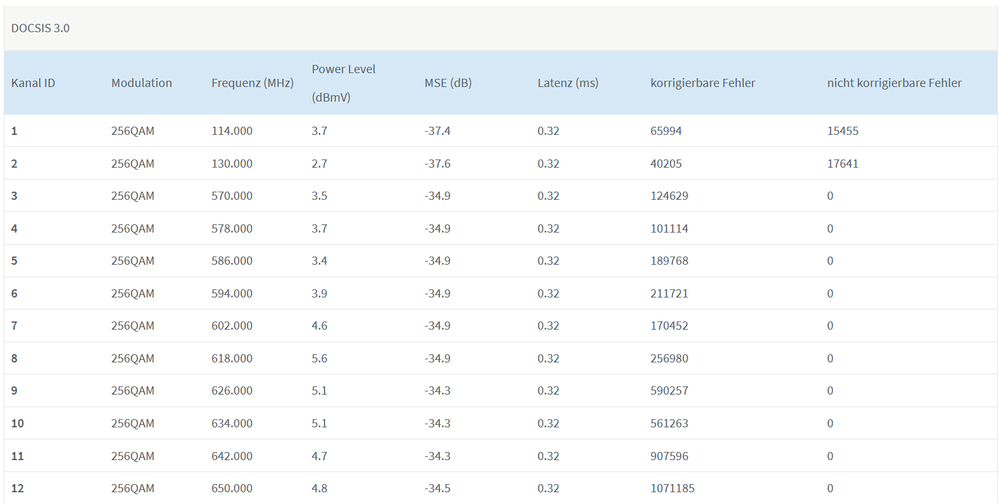This screenshot has width=999, height=503.
Task: Click power level value 5.6
Action: [x=320, y=359]
